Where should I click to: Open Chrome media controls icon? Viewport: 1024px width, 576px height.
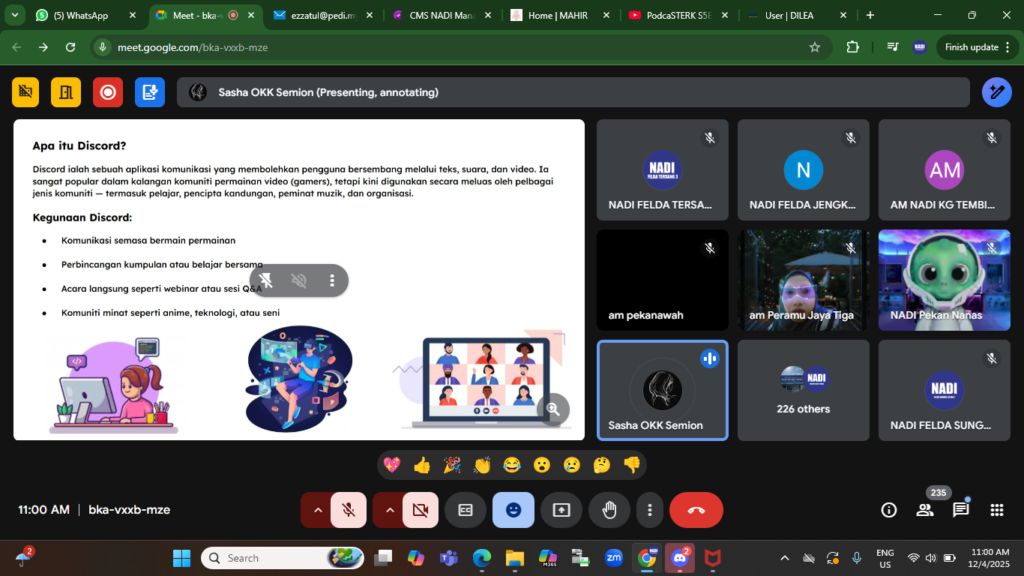892,47
